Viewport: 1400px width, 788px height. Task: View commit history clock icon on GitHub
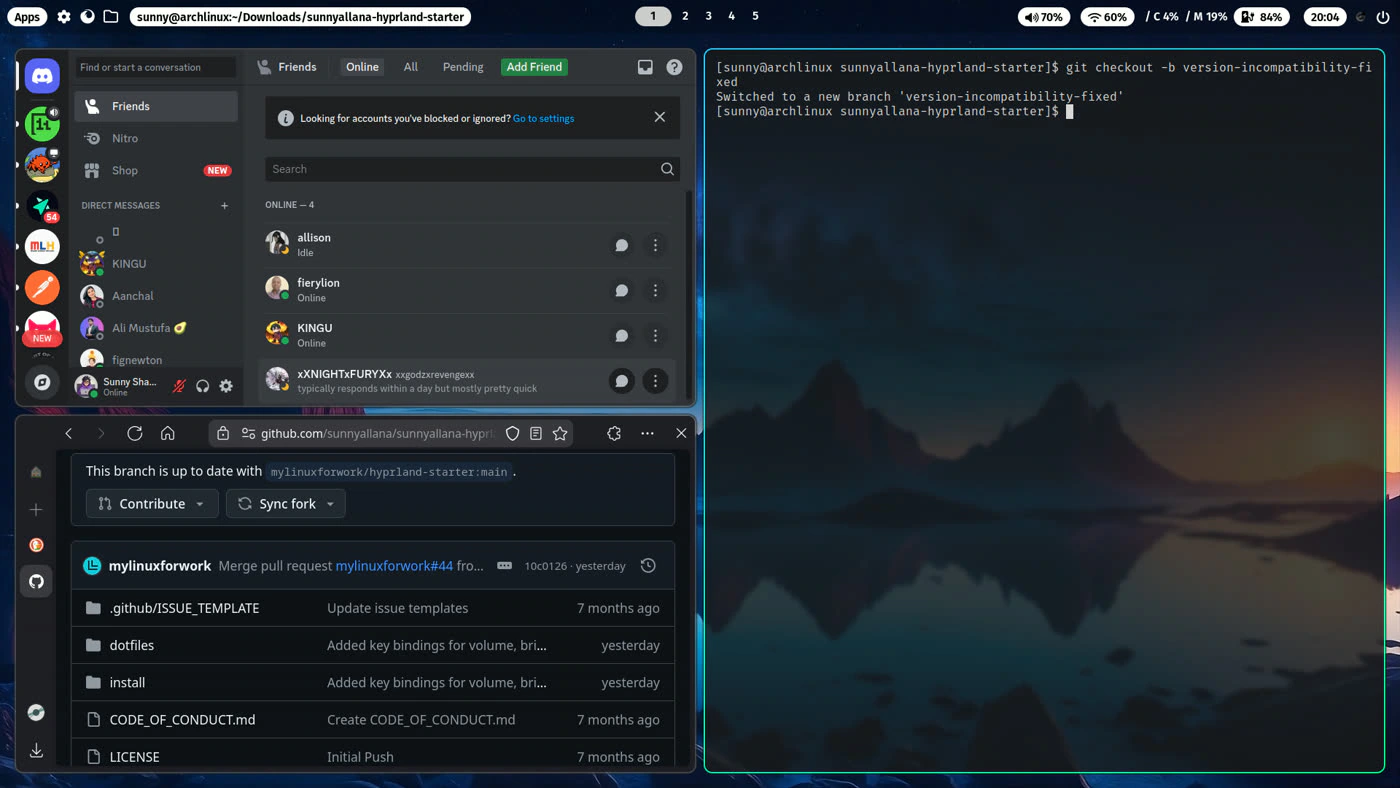pyautogui.click(x=648, y=566)
